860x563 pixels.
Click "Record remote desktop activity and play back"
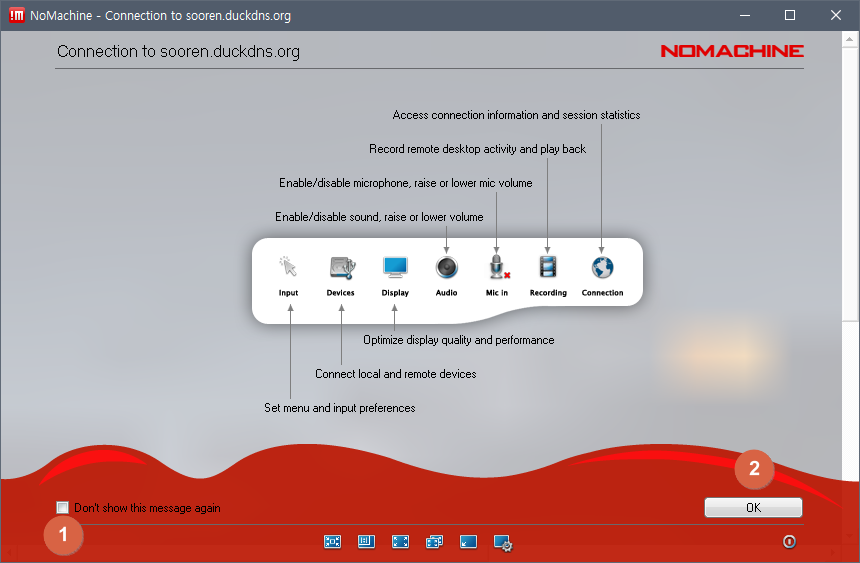[477, 149]
